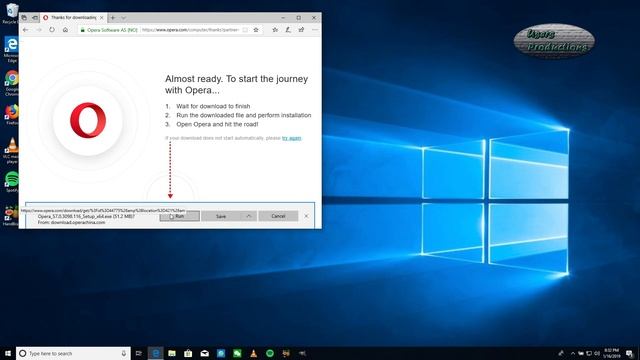This screenshot has height=360, width=640.
Task: Select the Google Chrome desktop shortcut
Action: 11,83
